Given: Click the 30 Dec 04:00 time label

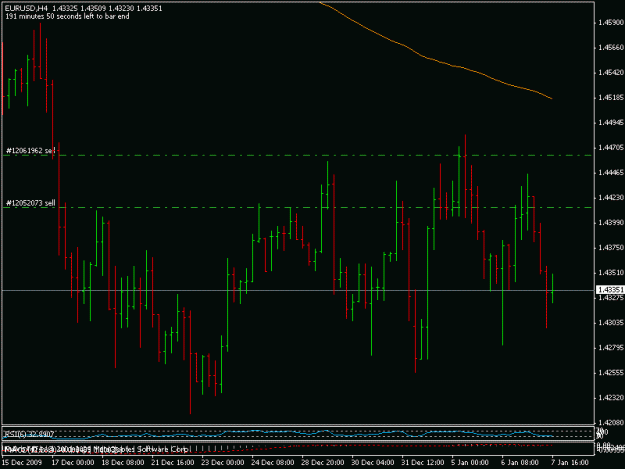Looking at the screenshot, I should pos(373,463).
